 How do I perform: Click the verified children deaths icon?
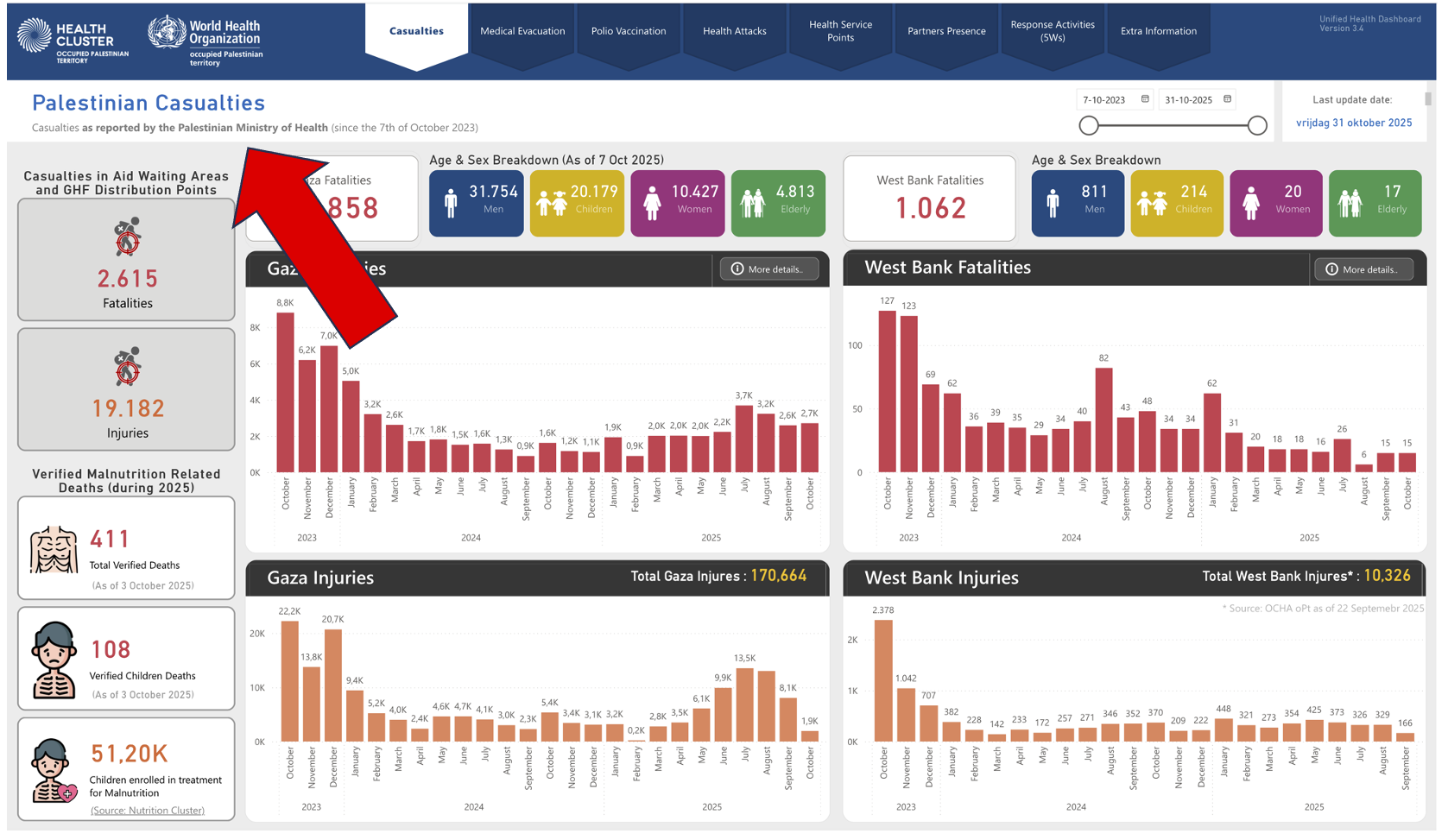click(54, 660)
